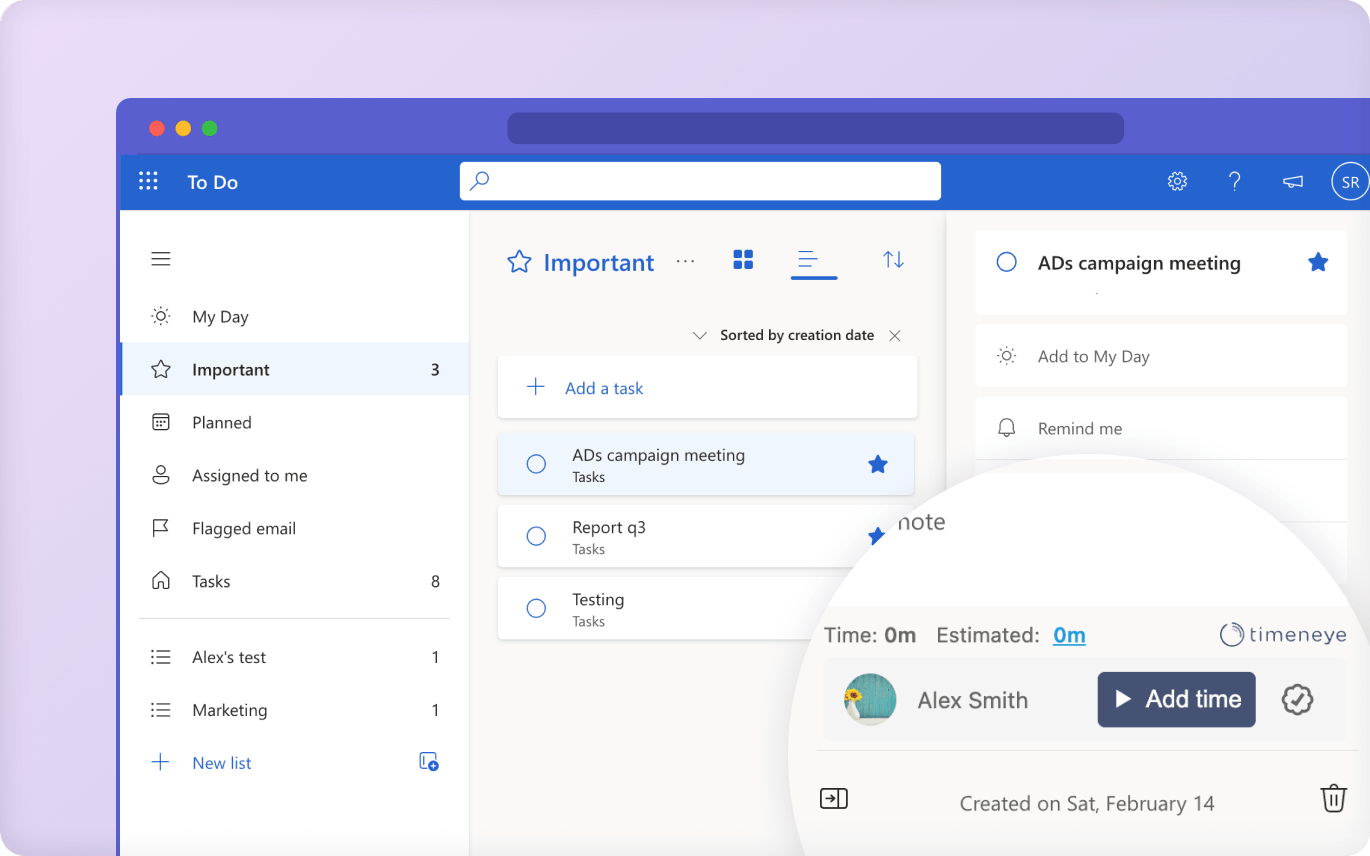This screenshot has width=1370, height=856.
Task: Open Flagged email in the sidebar
Action: pos(294,529)
